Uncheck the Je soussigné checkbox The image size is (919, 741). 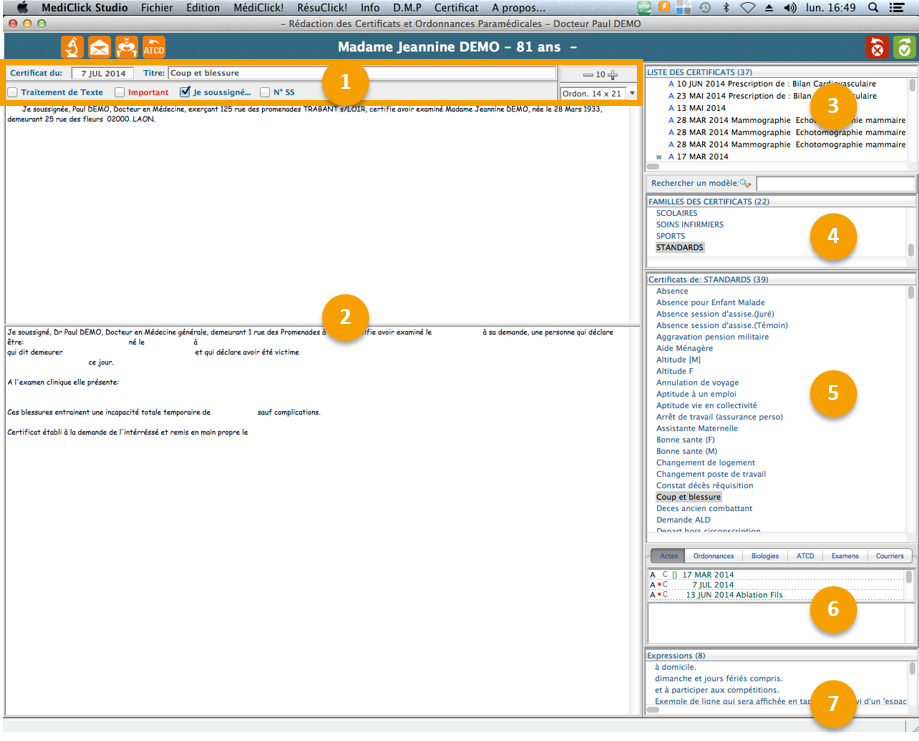pyautogui.click(x=185, y=93)
